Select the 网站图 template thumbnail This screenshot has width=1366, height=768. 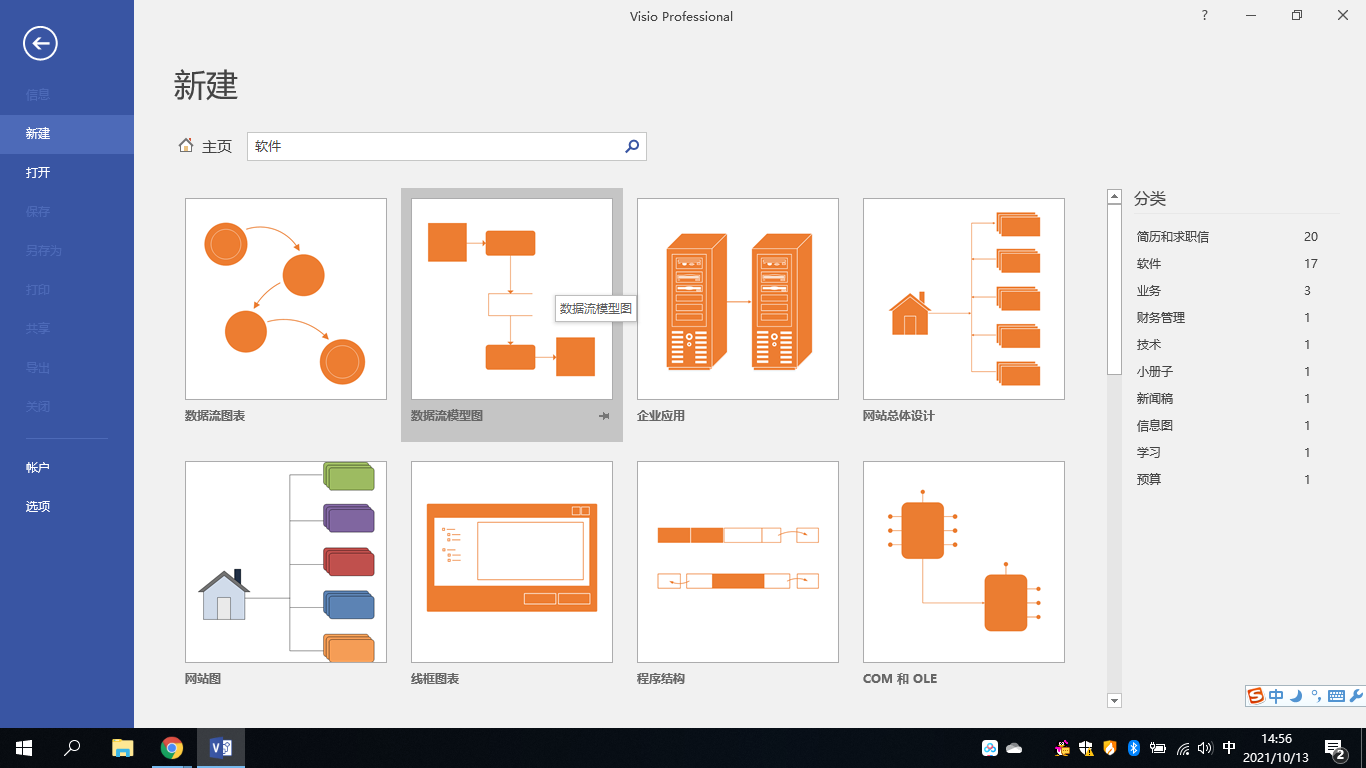click(286, 562)
